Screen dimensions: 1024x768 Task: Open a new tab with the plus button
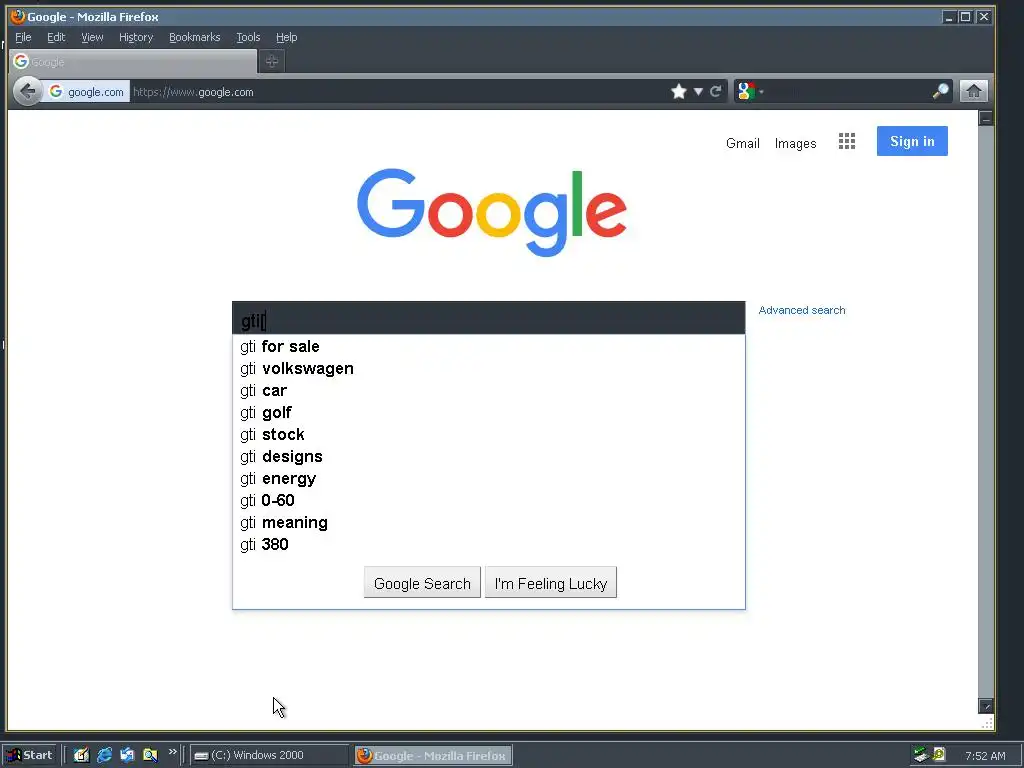(x=272, y=61)
